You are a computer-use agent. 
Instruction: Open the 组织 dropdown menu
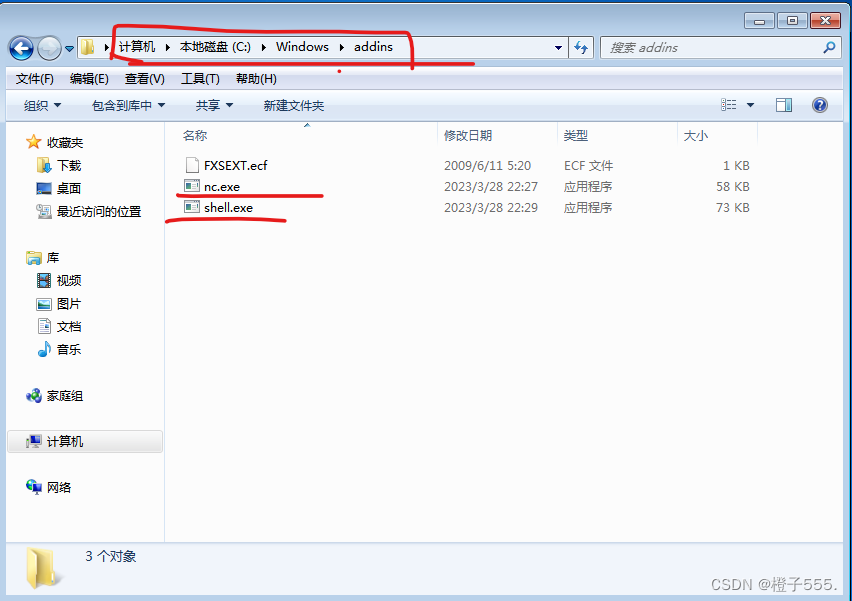click(42, 105)
